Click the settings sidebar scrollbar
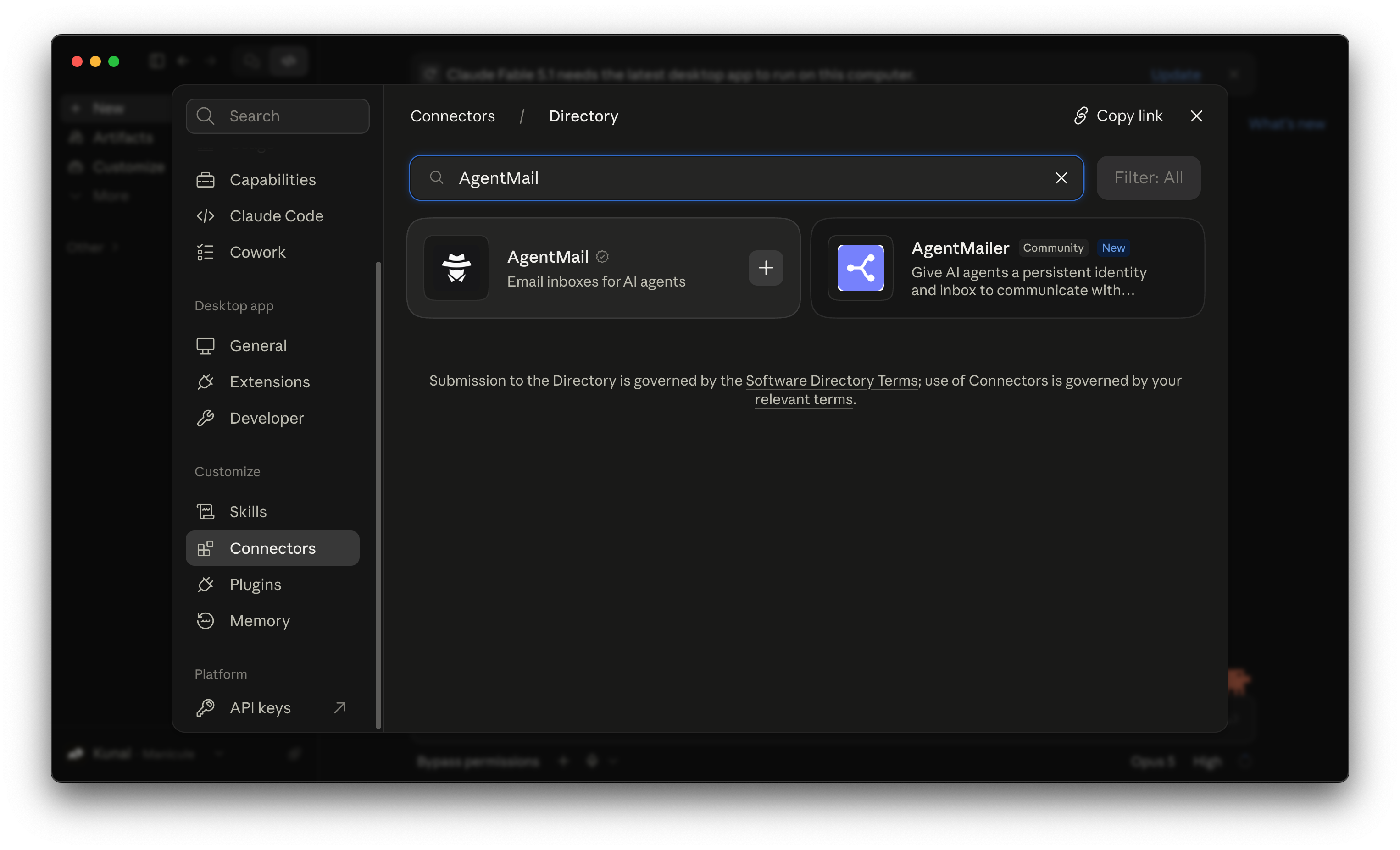 point(378,495)
